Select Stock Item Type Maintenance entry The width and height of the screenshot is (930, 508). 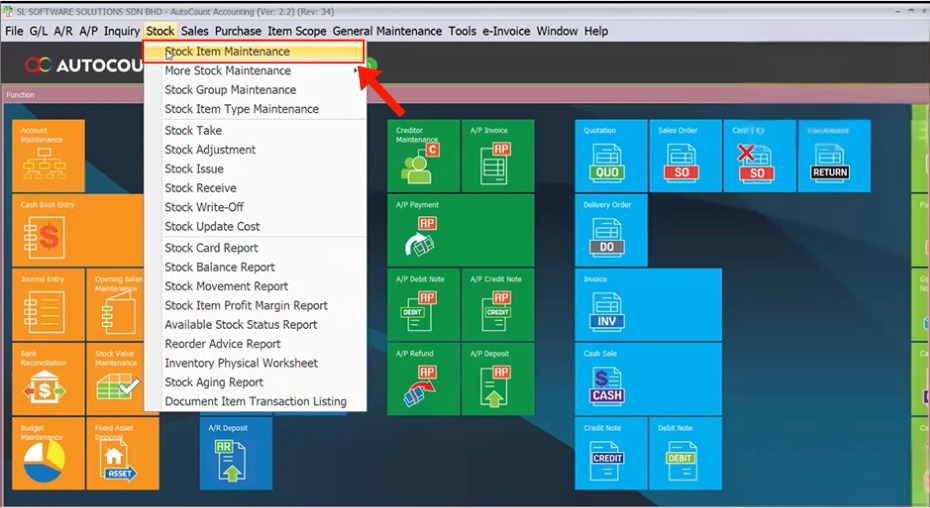(x=255, y=109)
